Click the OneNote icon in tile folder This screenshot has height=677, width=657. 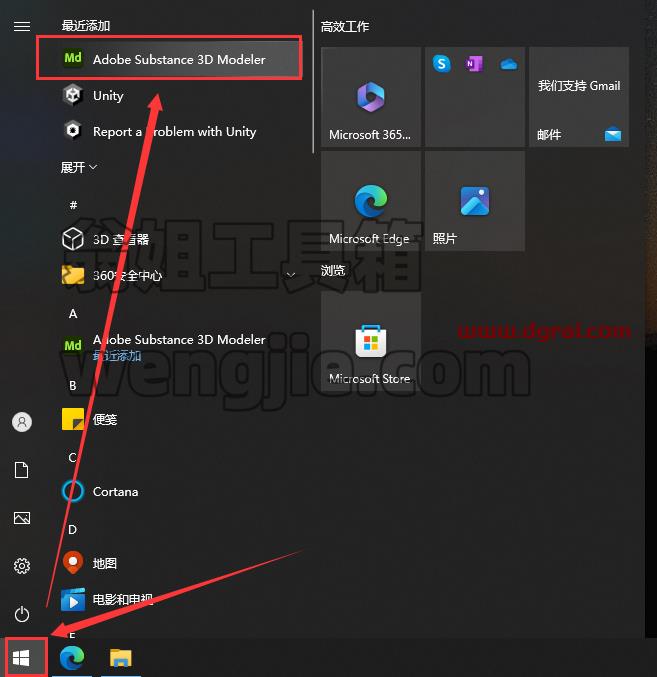point(474,64)
